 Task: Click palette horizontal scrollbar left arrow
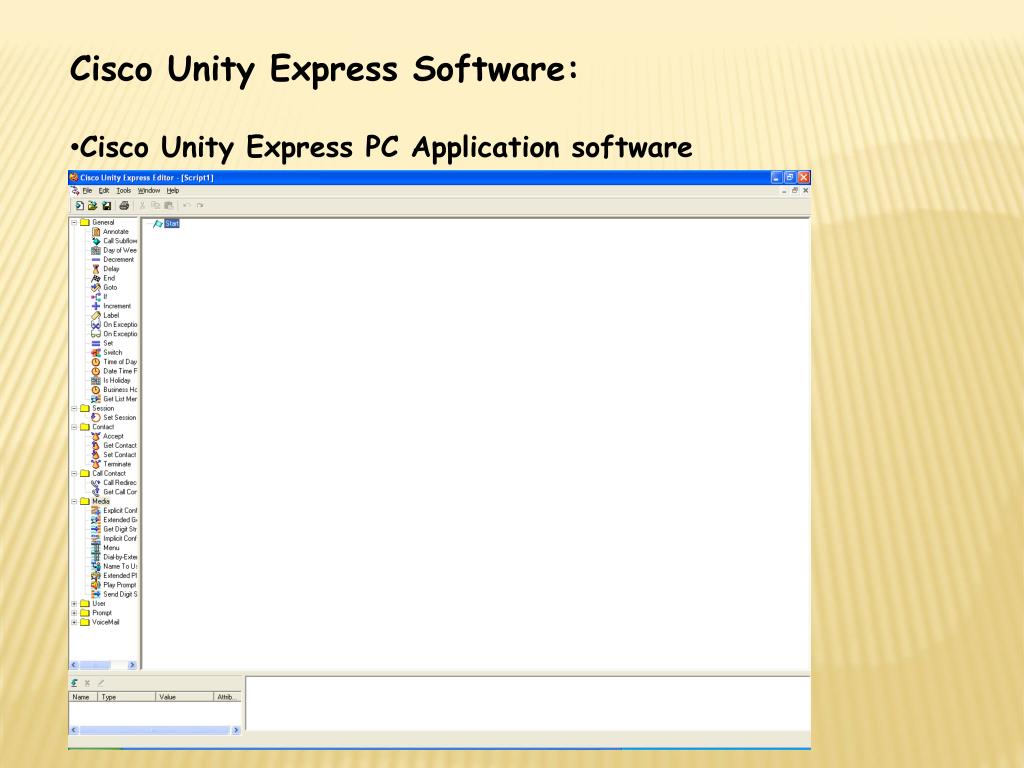[74, 665]
